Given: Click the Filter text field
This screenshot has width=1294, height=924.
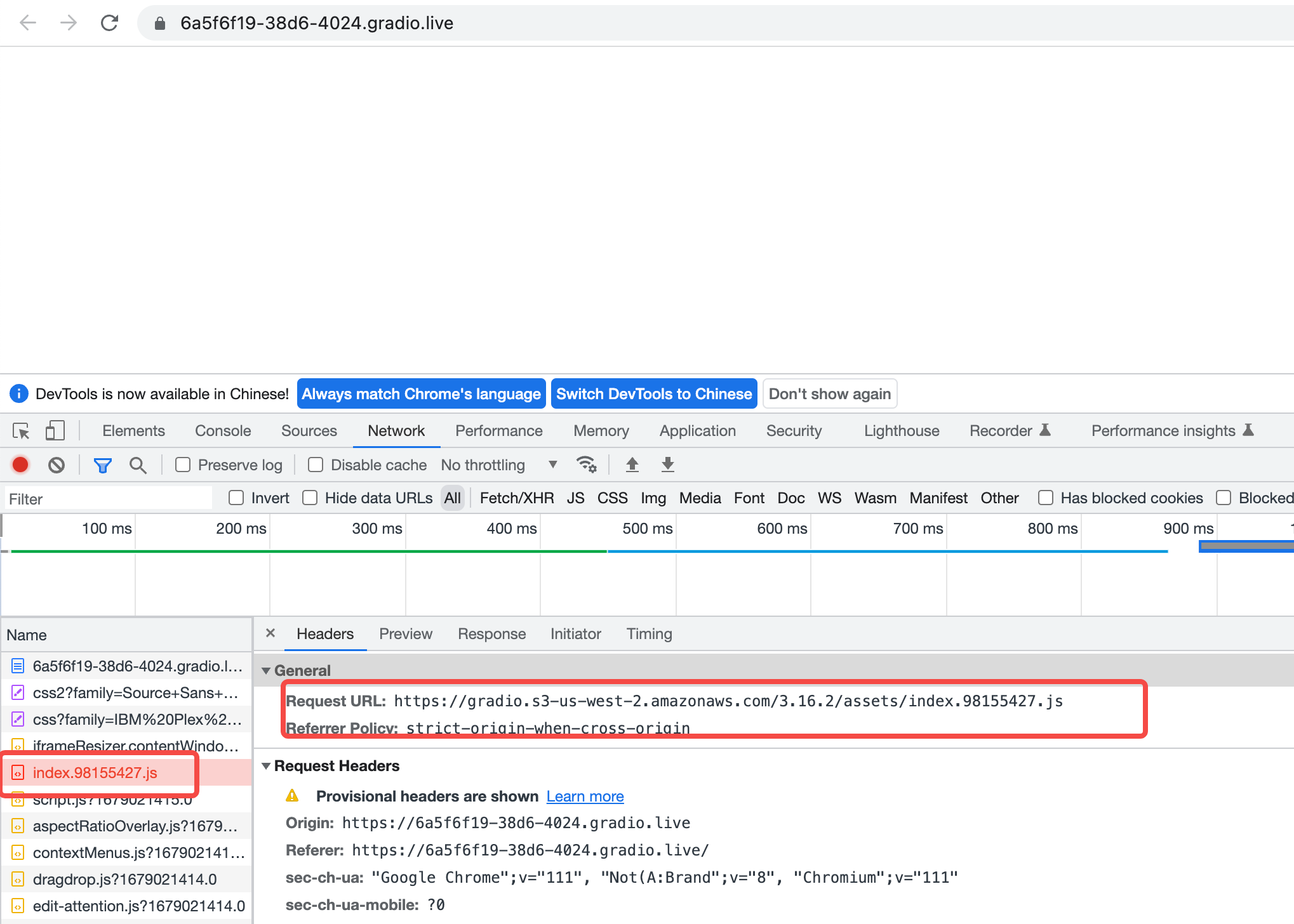Looking at the screenshot, I should (108, 499).
